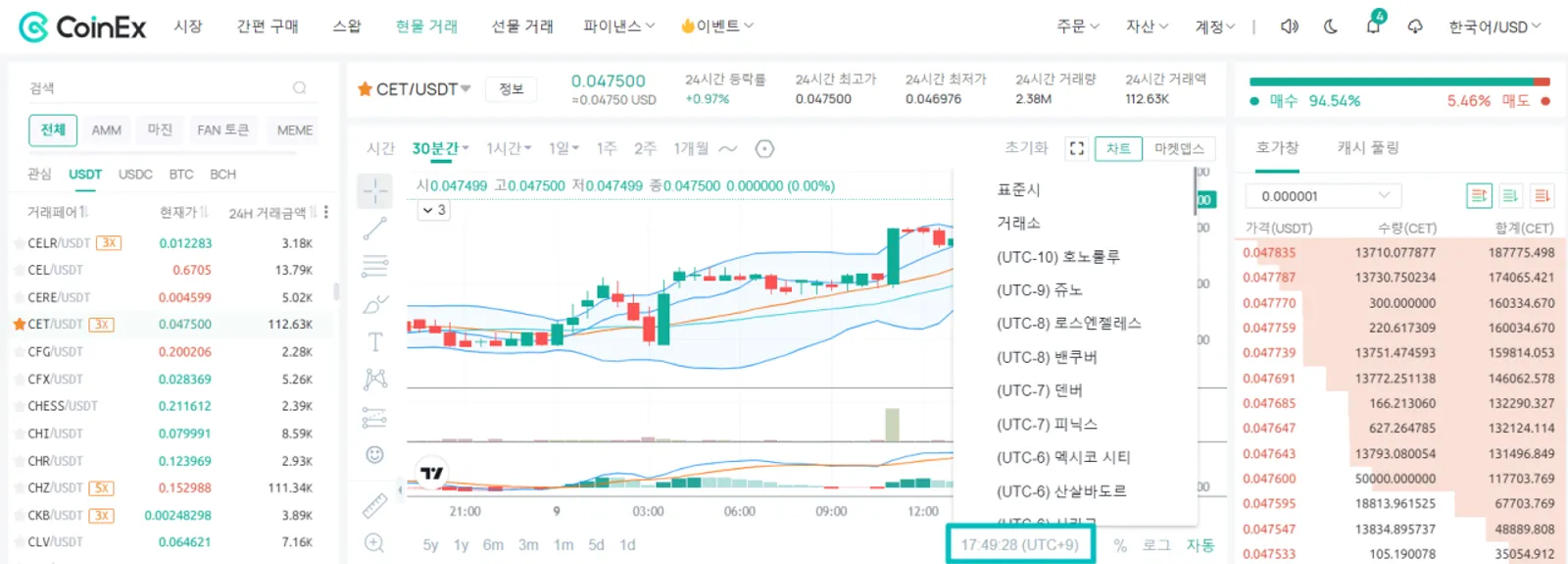Go to Futures Trading nav item
Viewport: 1568px width, 564px height.
[x=522, y=26]
